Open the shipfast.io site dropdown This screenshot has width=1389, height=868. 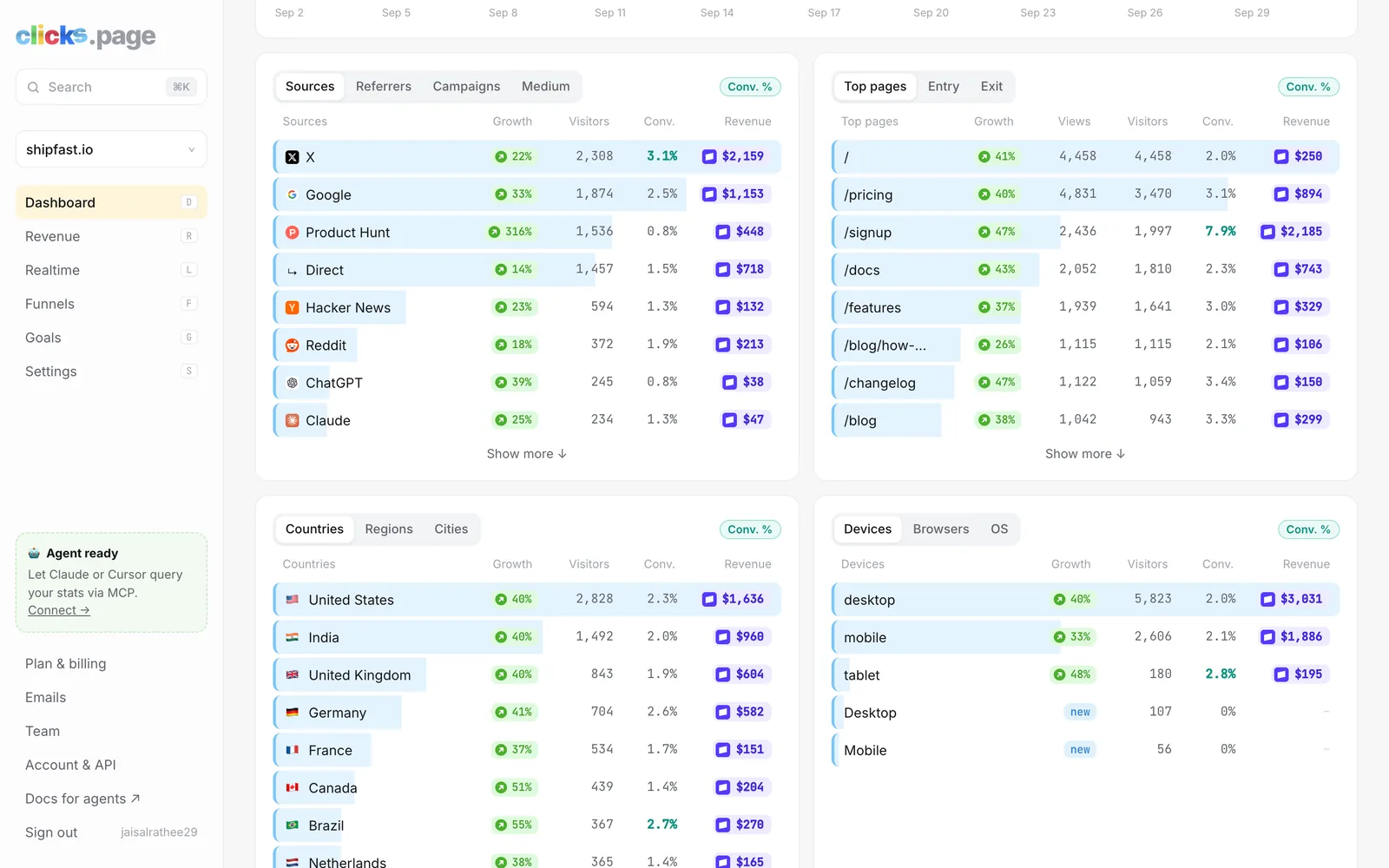[x=111, y=149]
